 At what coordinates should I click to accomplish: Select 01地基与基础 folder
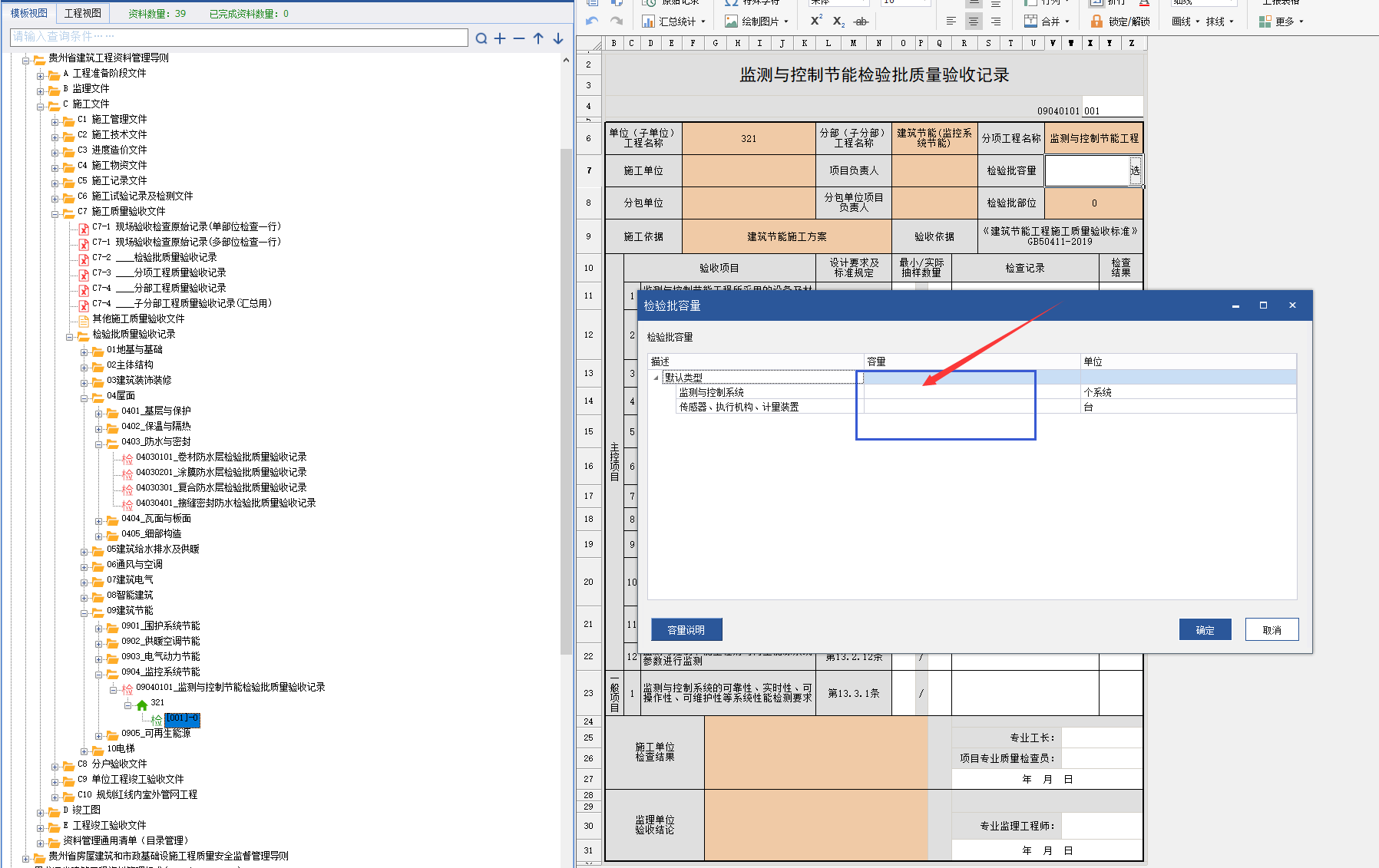point(127,349)
